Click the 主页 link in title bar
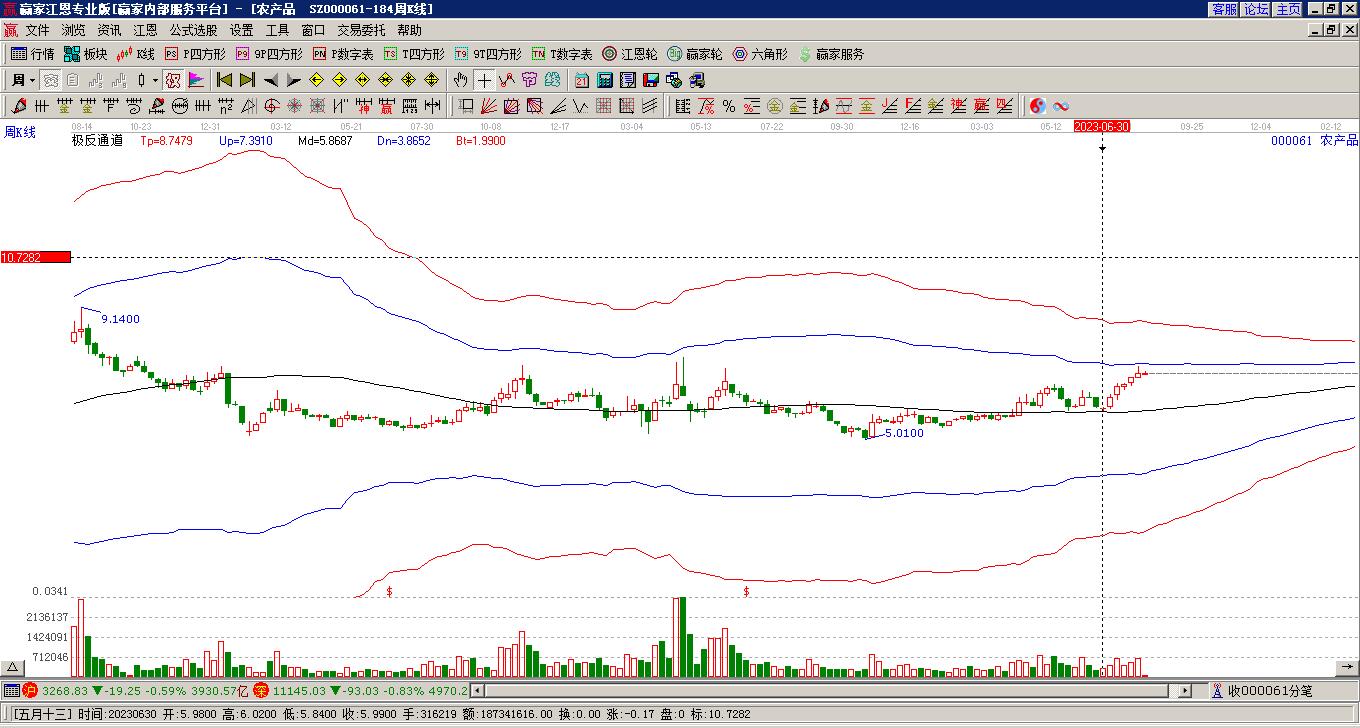 pos(1288,9)
